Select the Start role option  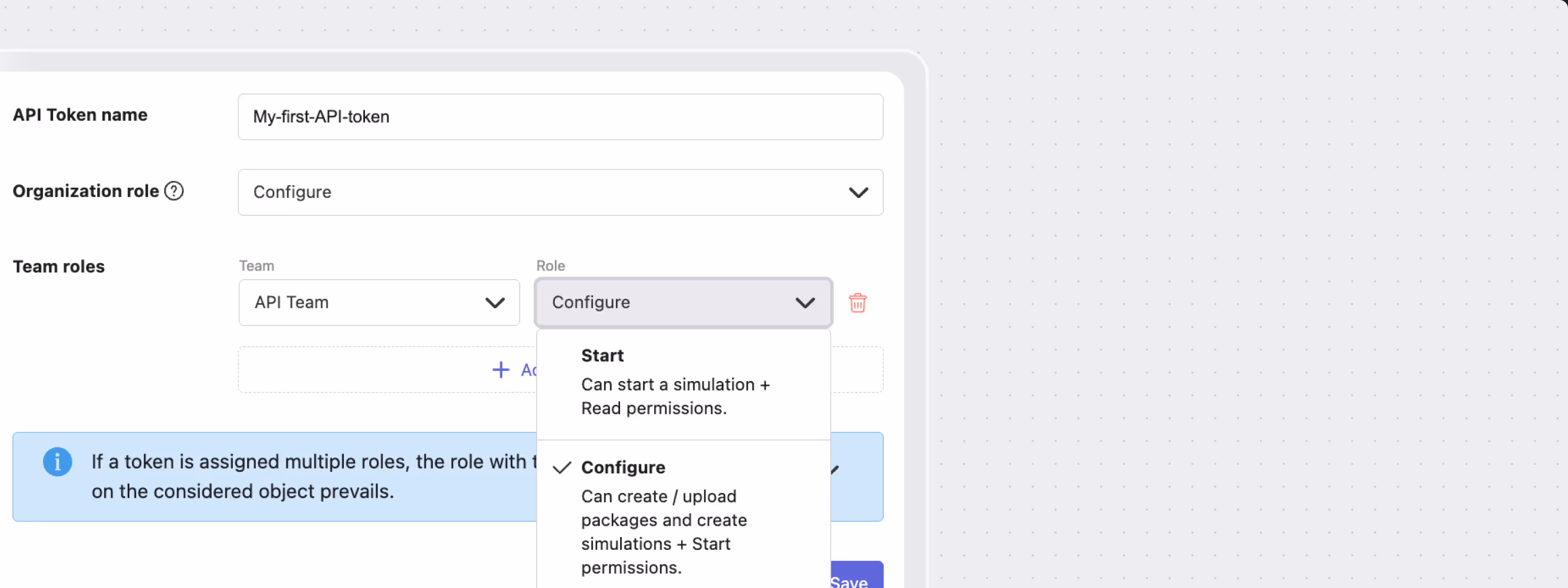(x=602, y=356)
